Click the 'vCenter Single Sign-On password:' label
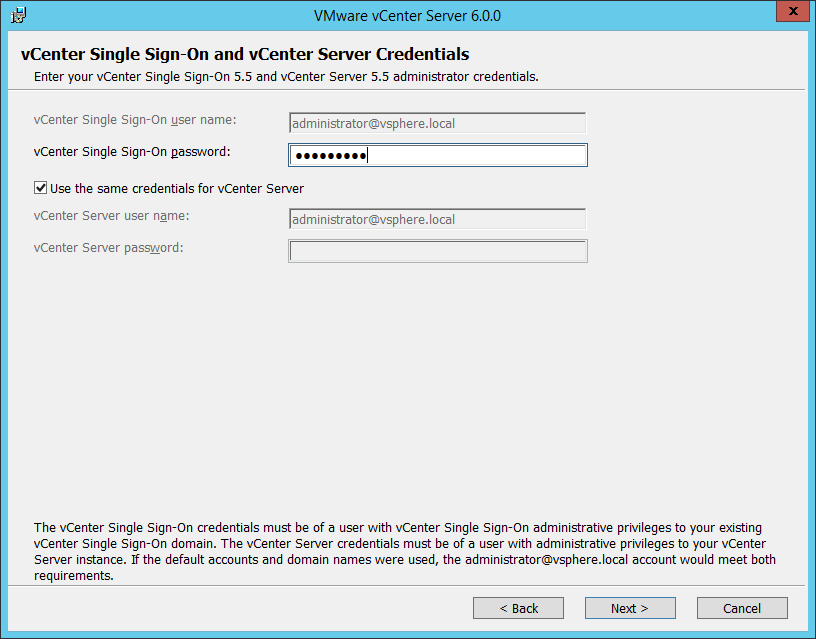Viewport: 816px width, 639px height. (x=132, y=152)
